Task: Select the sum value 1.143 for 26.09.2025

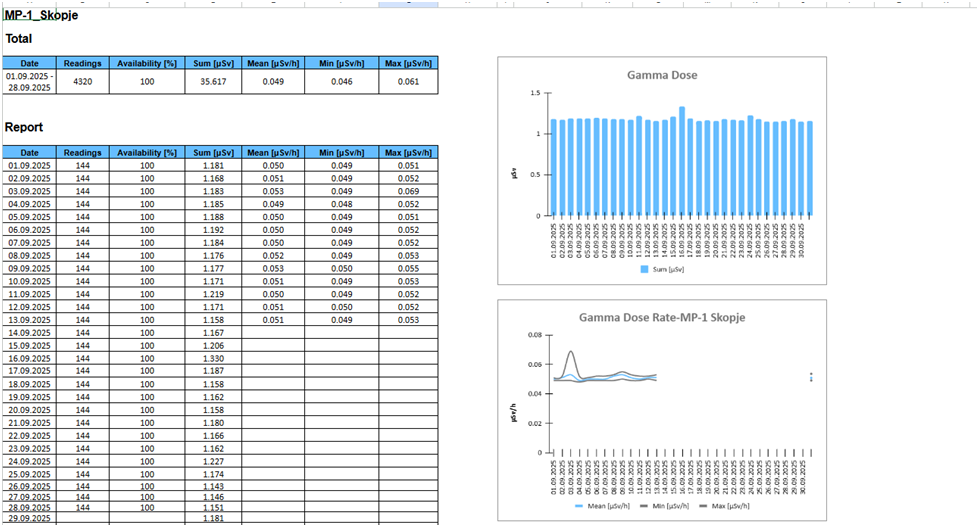Action: click(x=214, y=486)
